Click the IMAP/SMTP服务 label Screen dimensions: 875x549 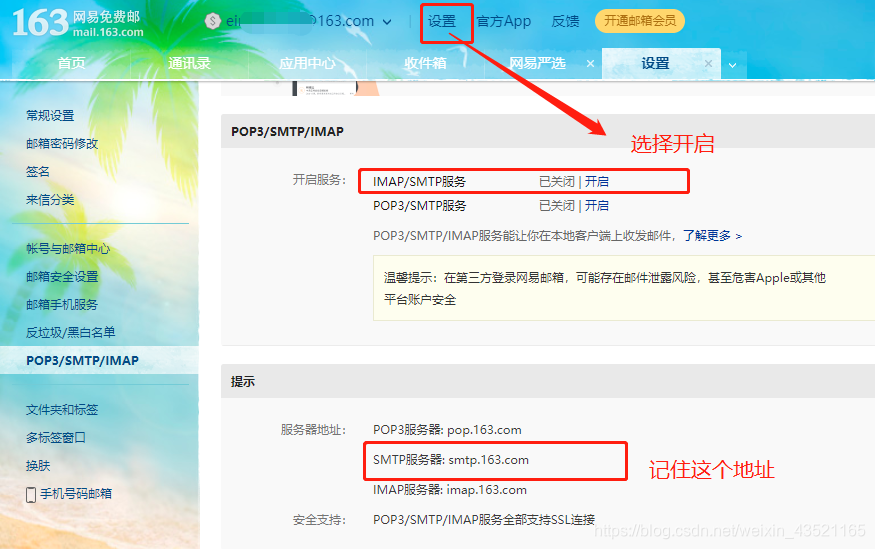point(419,181)
